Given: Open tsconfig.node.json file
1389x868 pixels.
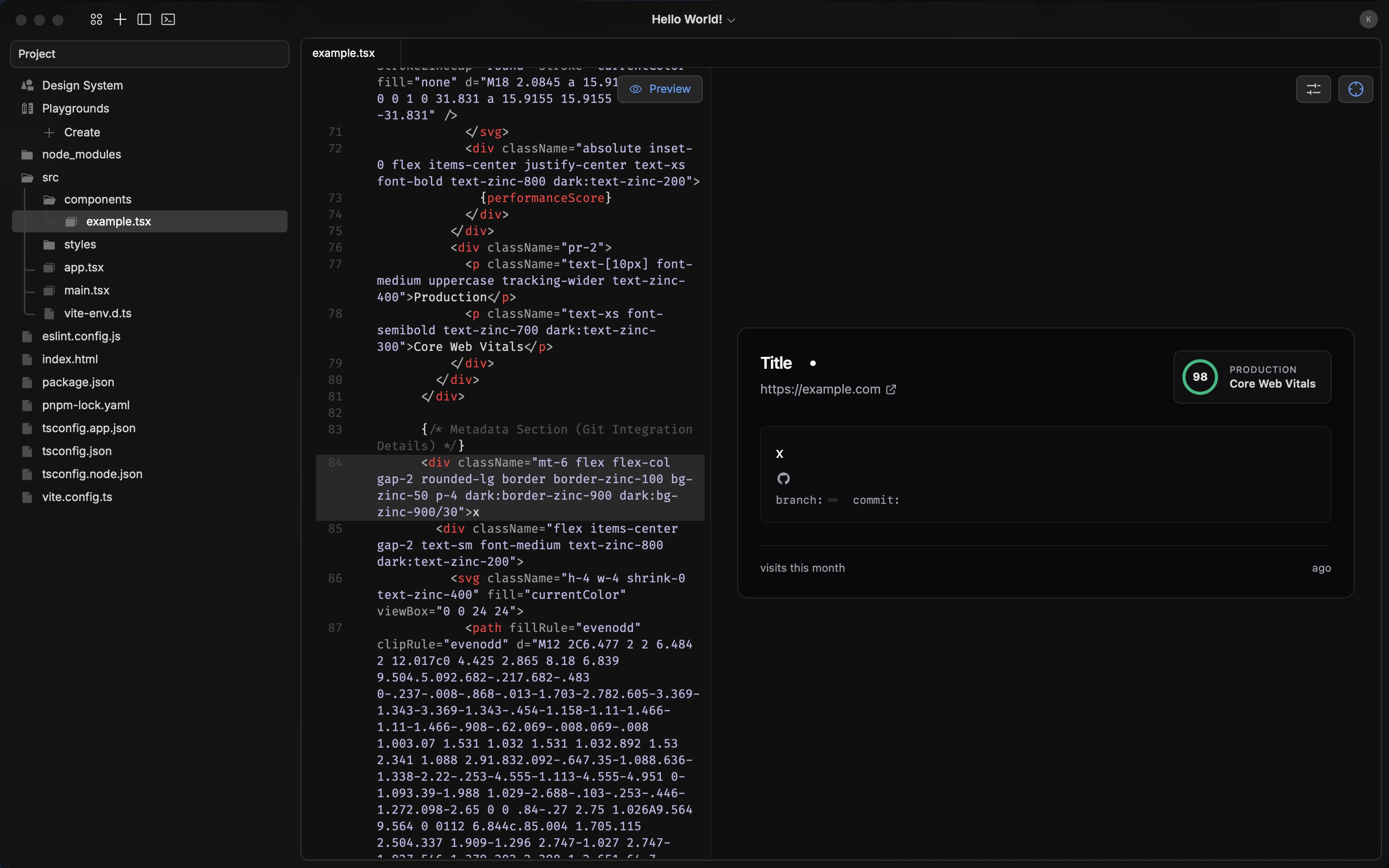Looking at the screenshot, I should (92, 474).
